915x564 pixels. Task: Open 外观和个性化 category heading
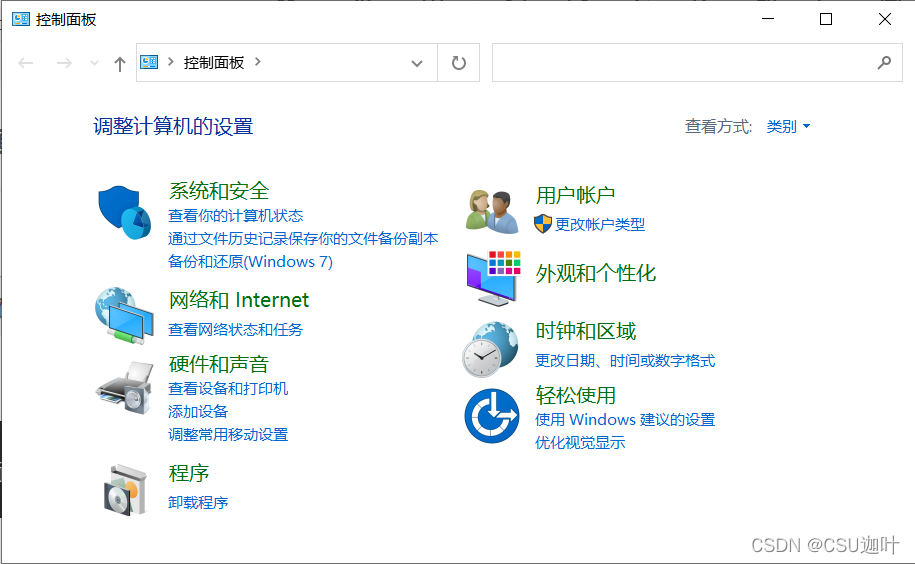click(x=596, y=273)
